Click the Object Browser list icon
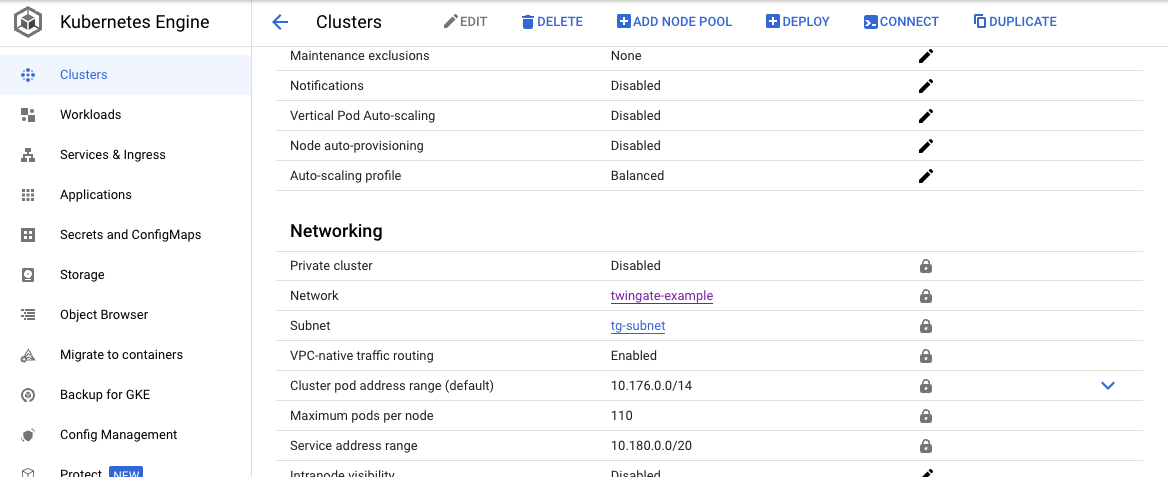 pos(28,315)
